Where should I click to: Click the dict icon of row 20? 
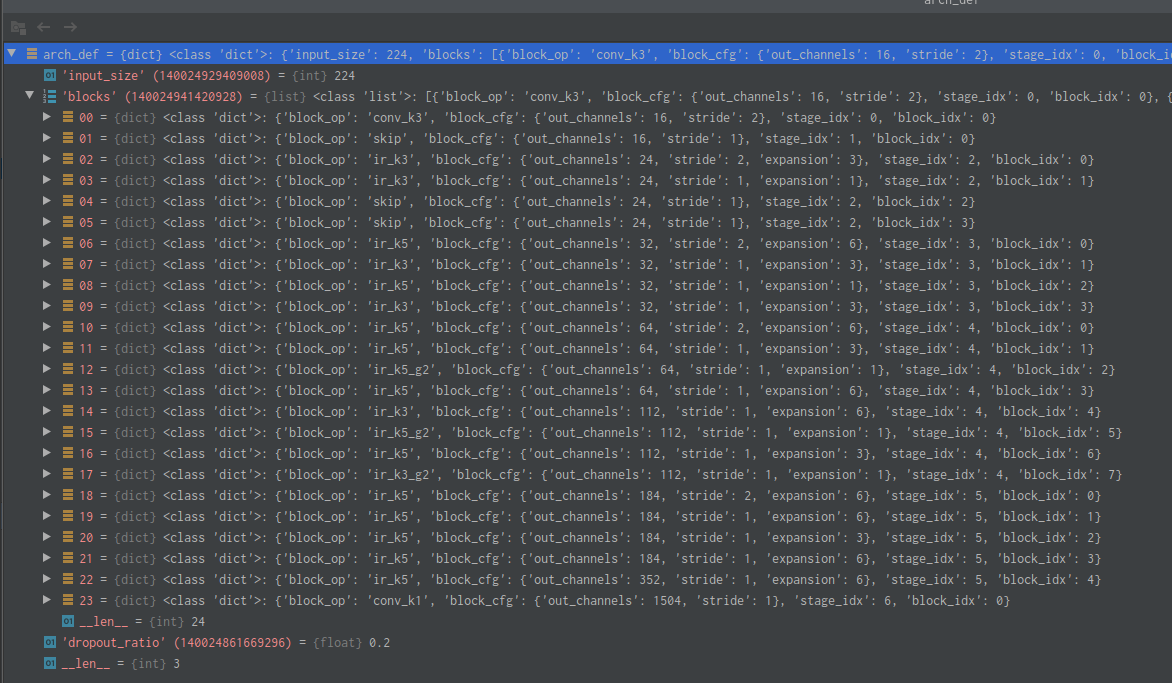pos(67,537)
